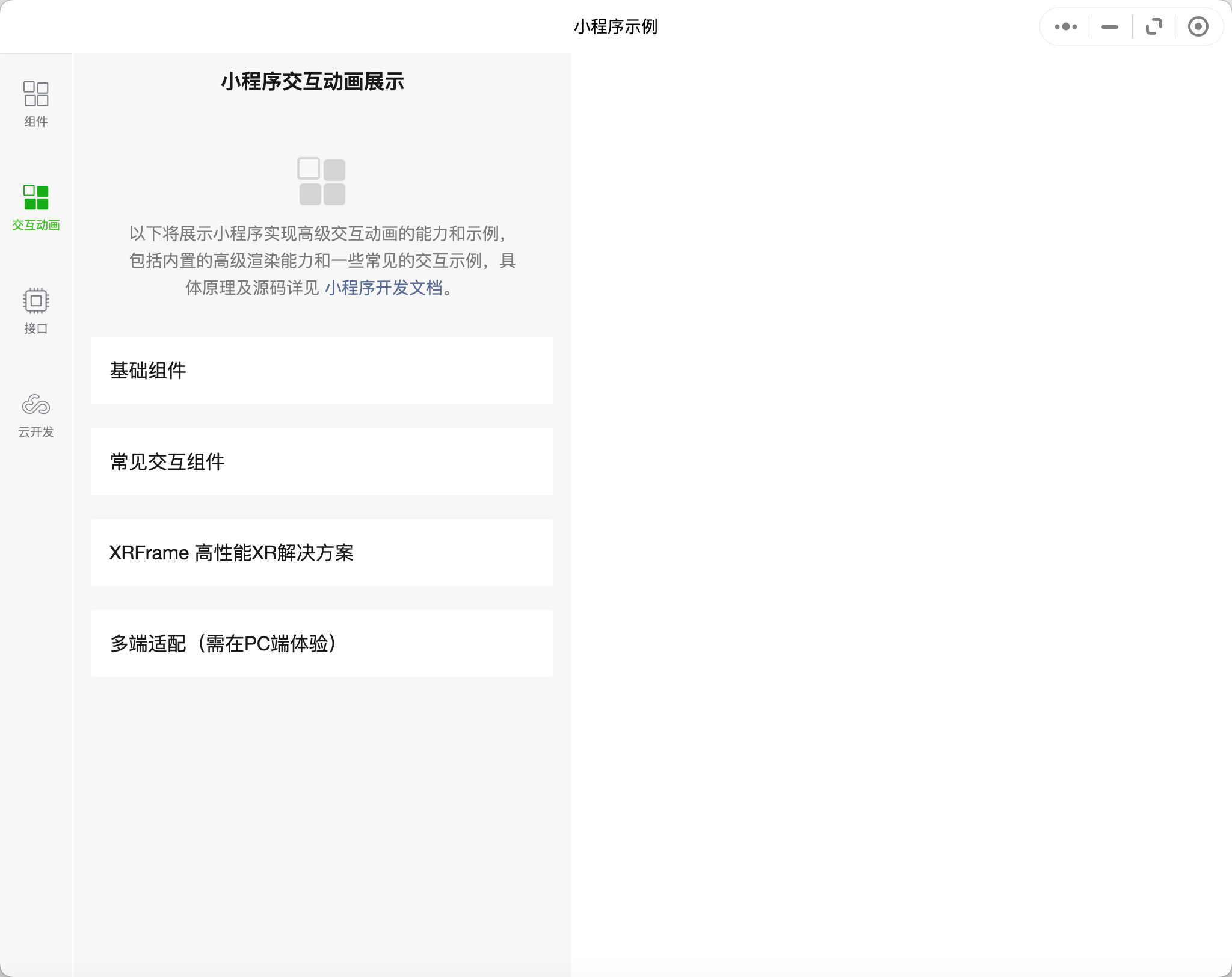Open the 接口 chip icon in the sidebar
Viewport: 1232px width, 977px height.
coord(36,301)
